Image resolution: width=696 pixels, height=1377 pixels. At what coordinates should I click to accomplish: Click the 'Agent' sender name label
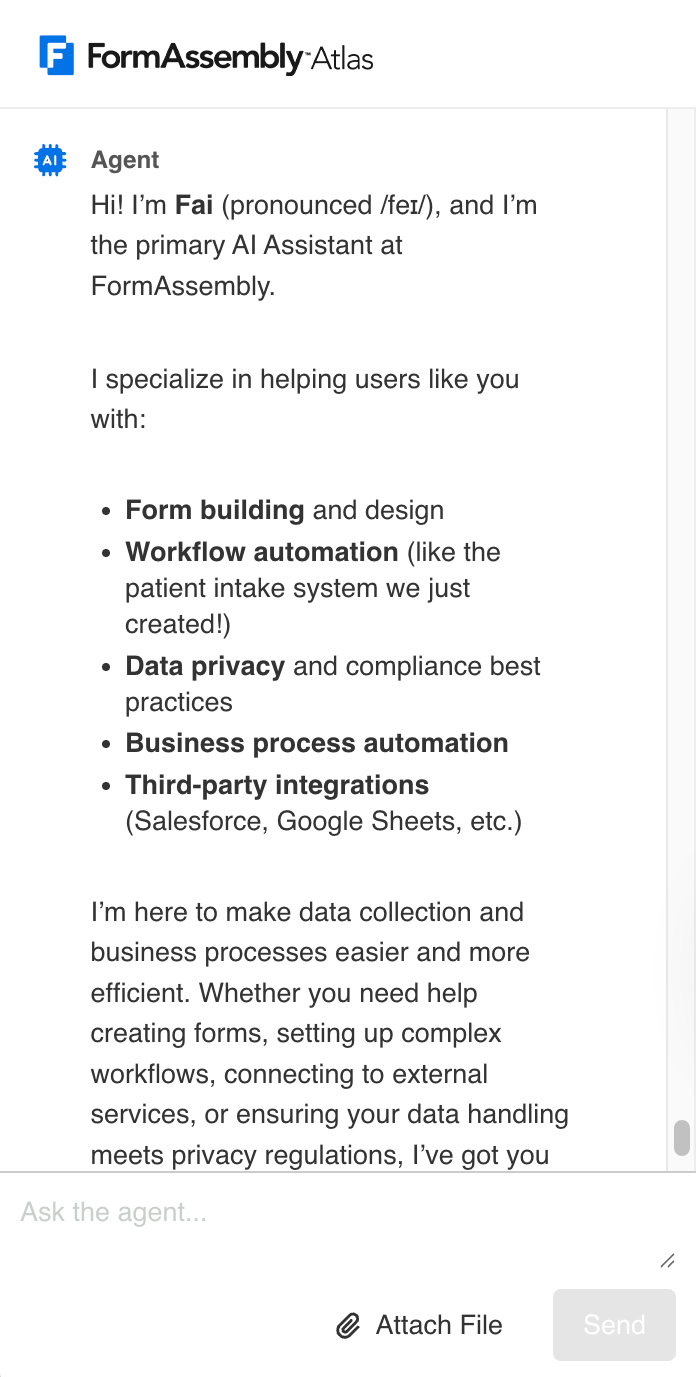coord(125,160)
